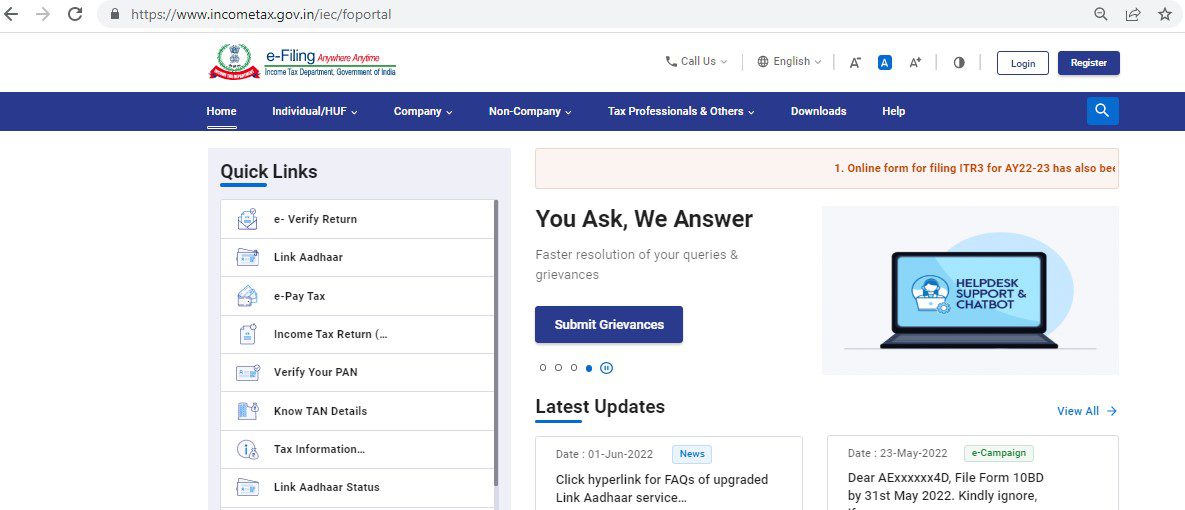Click the Latest Updates heading
The width and height of the screenshot is (1185, 510).
pyautogui.click(x=600, y=406)
